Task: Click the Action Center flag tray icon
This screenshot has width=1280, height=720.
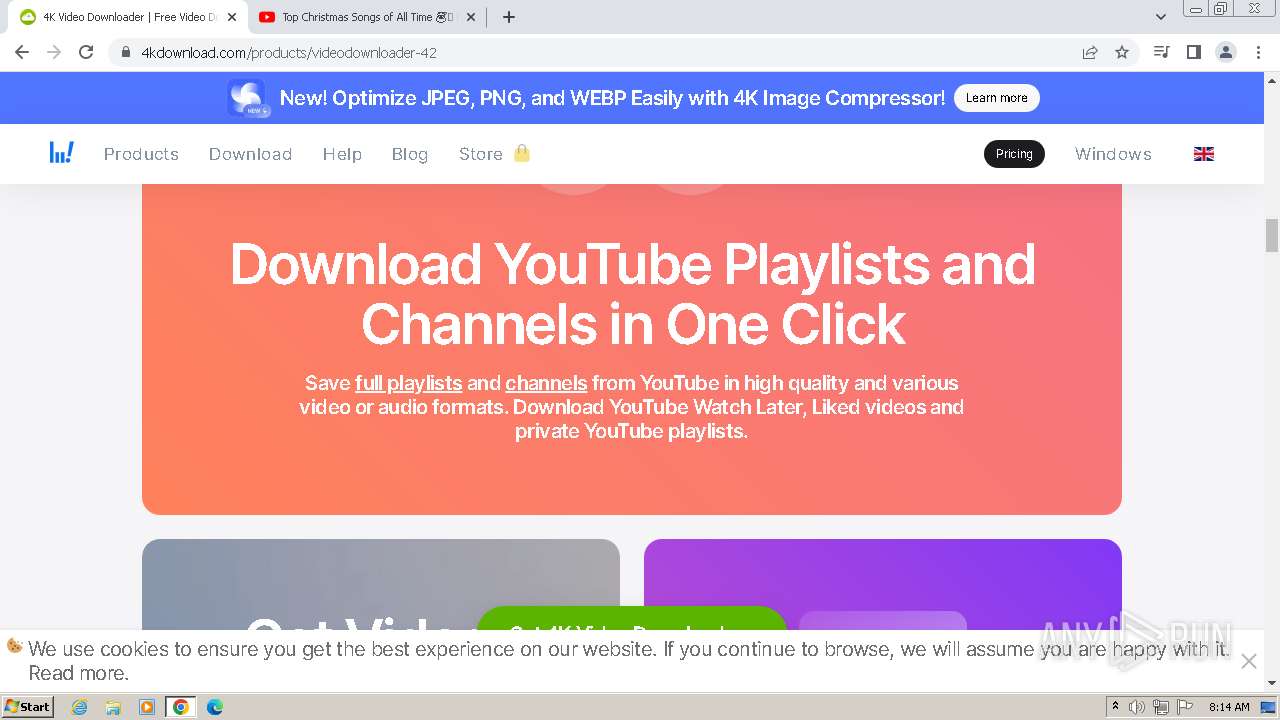Action: click(1185, 707)
